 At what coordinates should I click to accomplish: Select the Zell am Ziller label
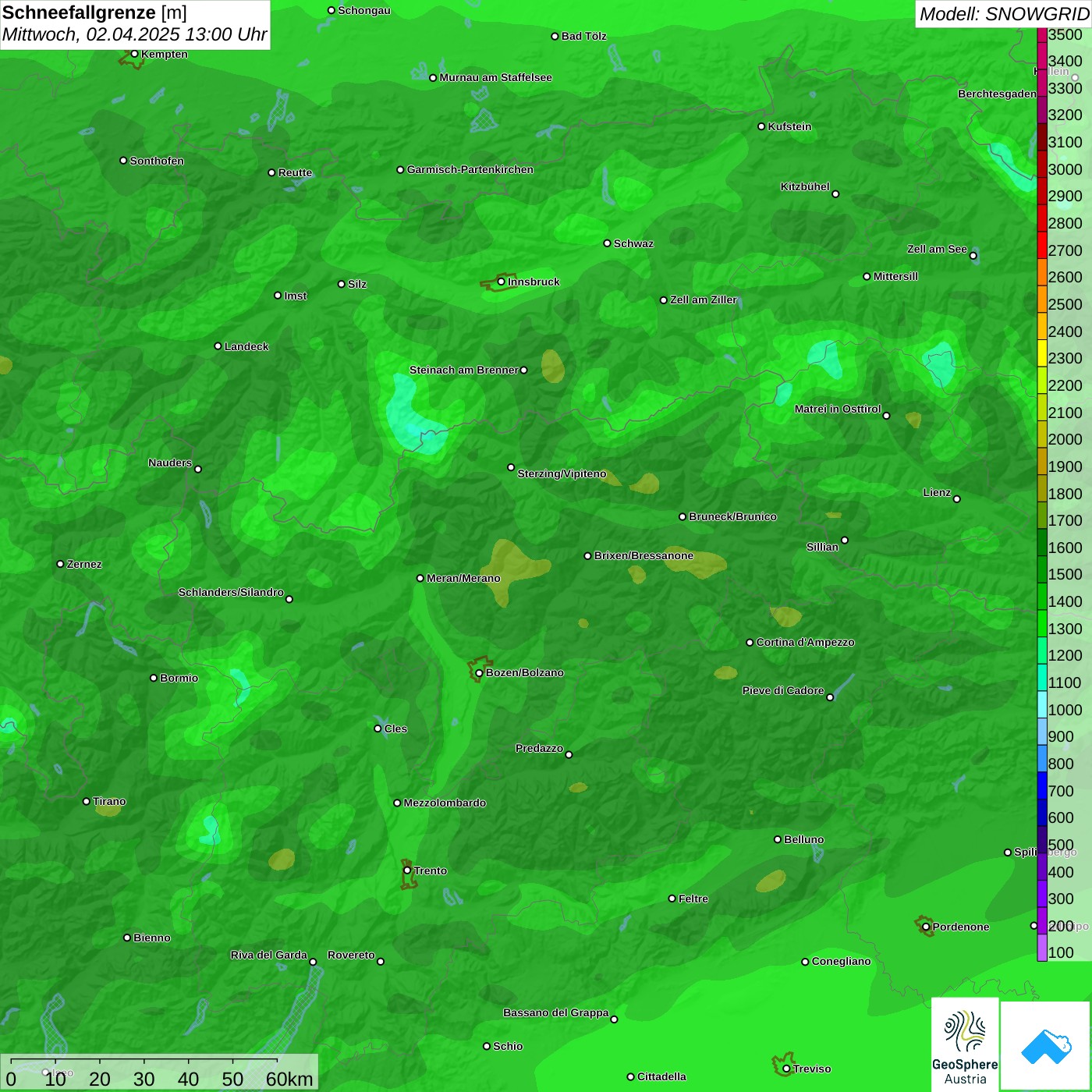coord(703,300)
